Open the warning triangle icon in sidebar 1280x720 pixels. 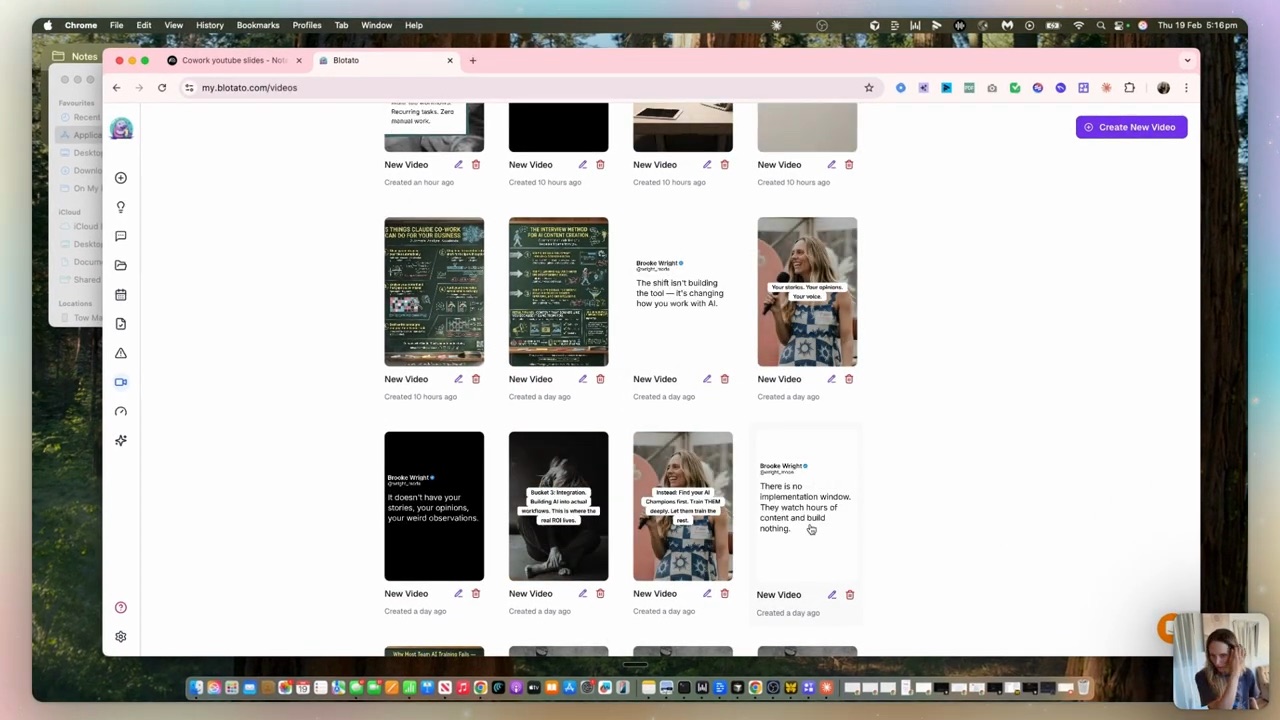coord(121,353)
